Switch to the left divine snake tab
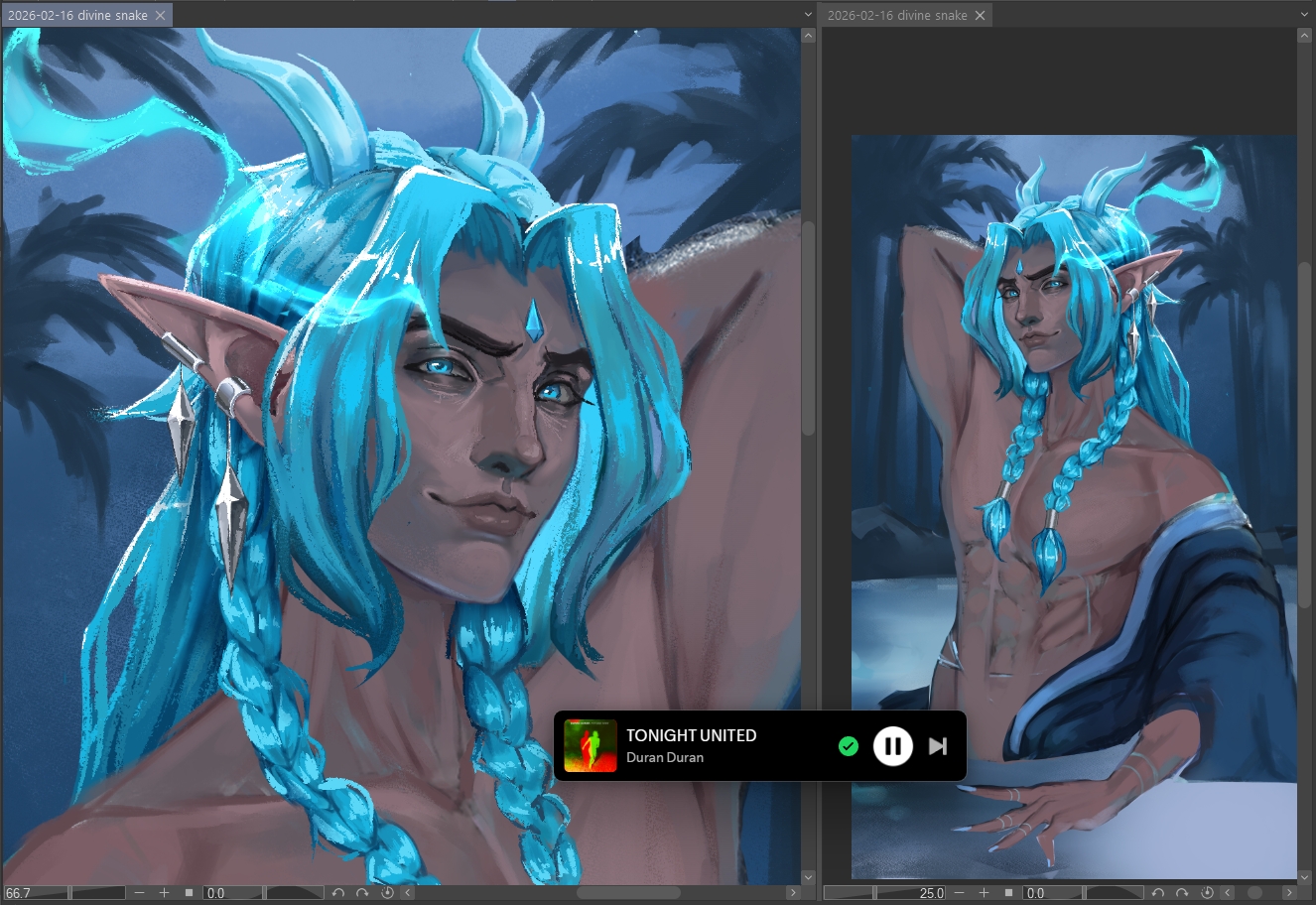1316x905 pixels. click(x=77, y=15)
